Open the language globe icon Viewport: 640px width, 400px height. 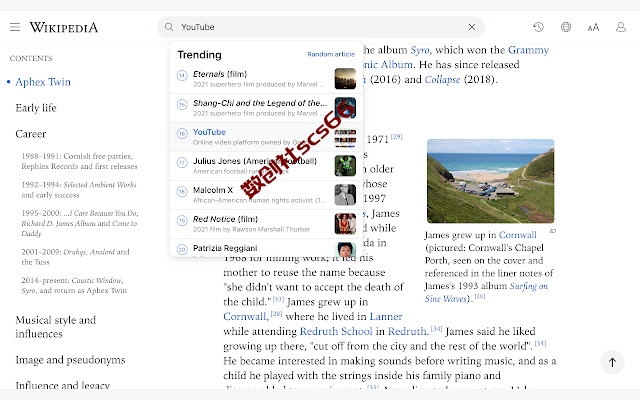[566, 27]
